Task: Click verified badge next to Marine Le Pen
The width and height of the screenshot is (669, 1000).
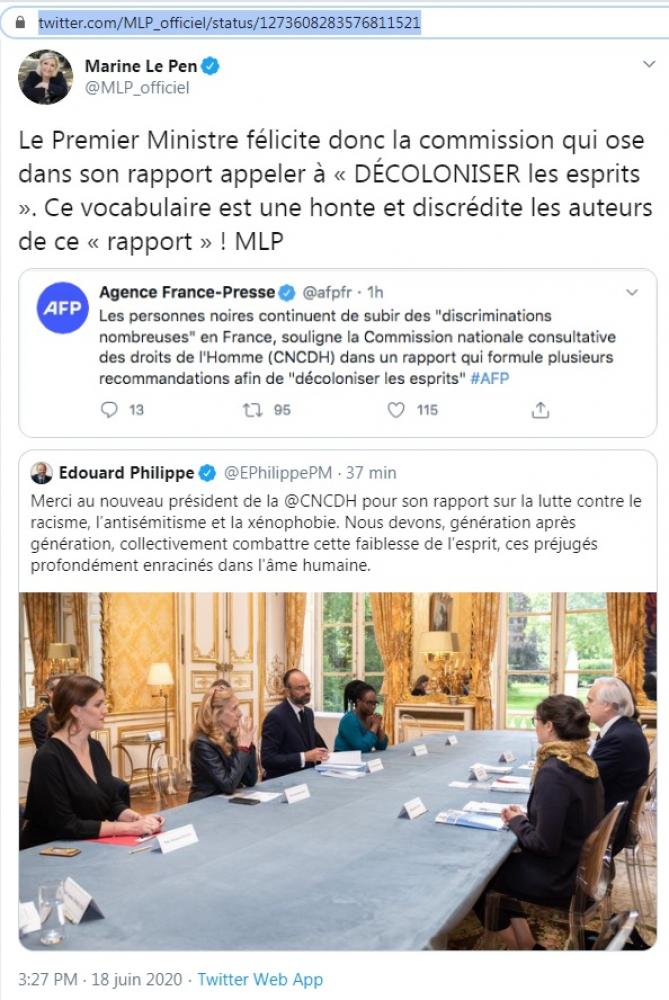Action: pyautogui.click(x=210, y=66)
